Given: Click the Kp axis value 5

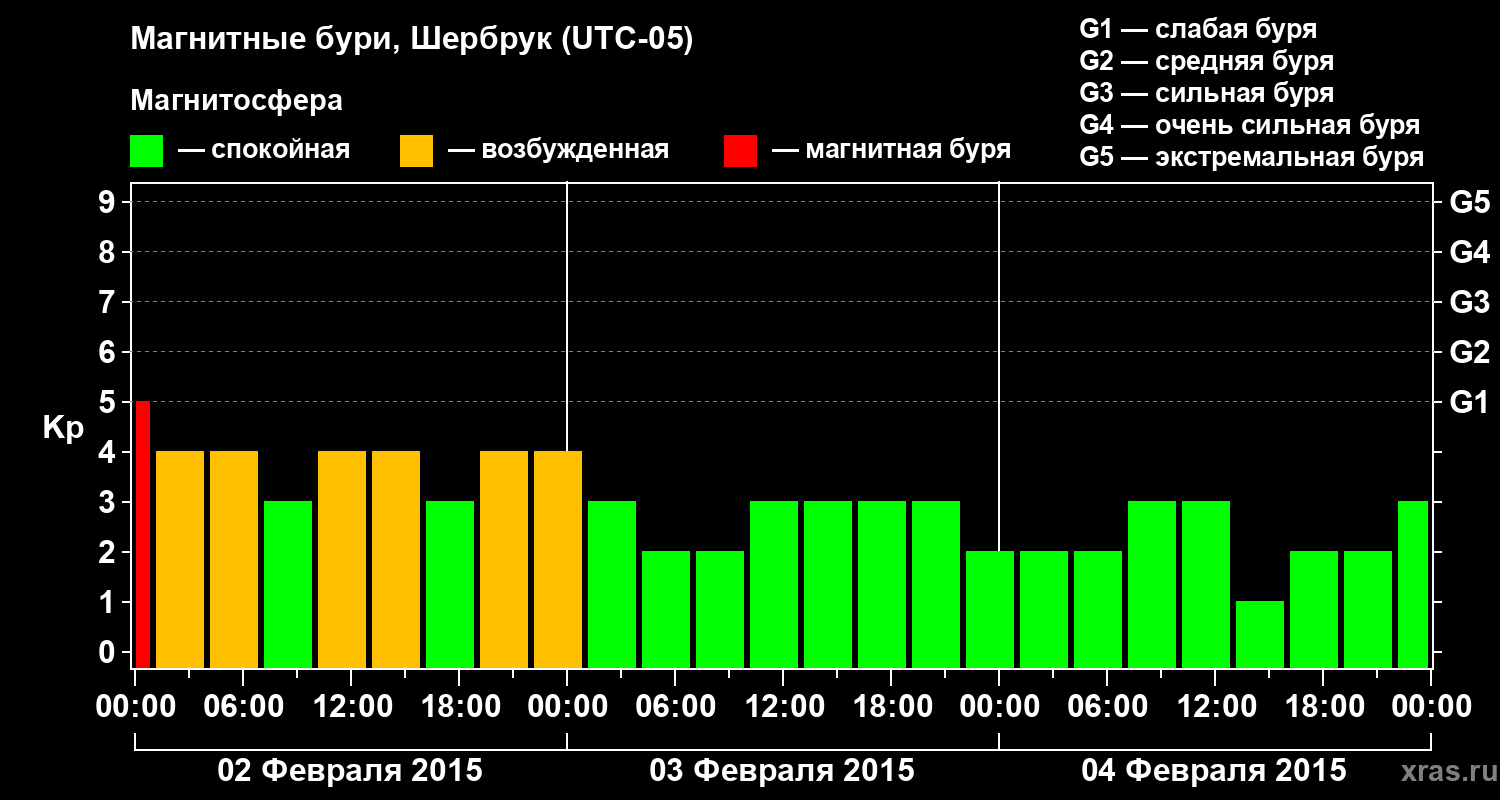Looking at the screenshot, I should tap(108, 402).
